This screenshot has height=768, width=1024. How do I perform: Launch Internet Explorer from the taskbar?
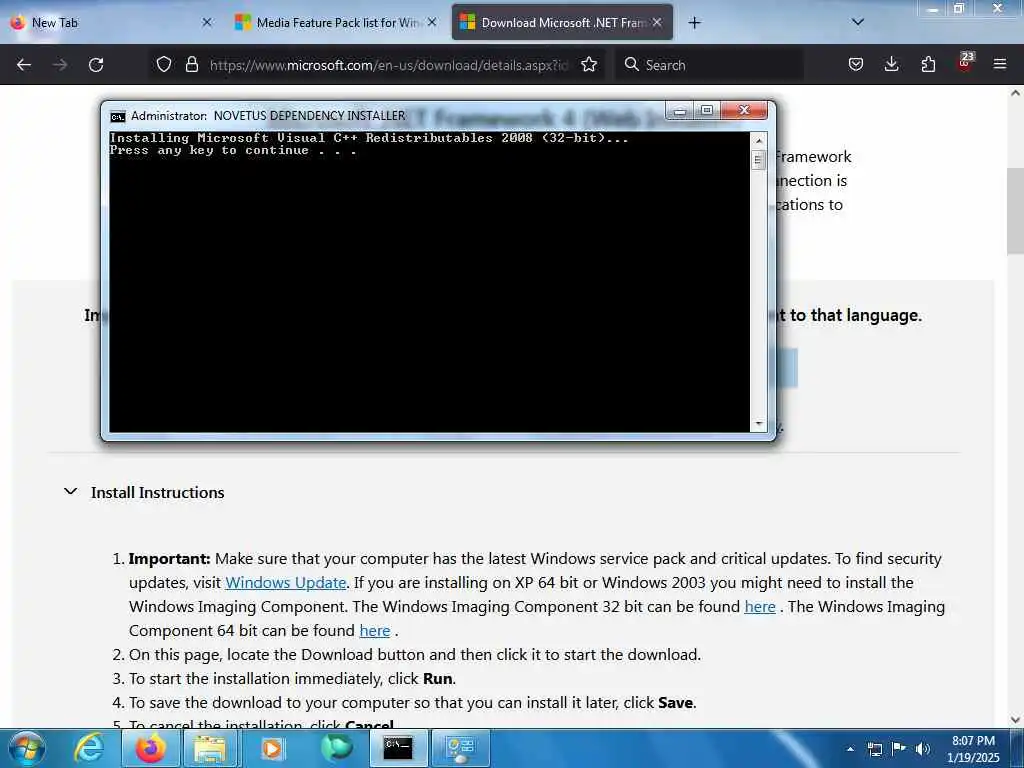(89, 748)
